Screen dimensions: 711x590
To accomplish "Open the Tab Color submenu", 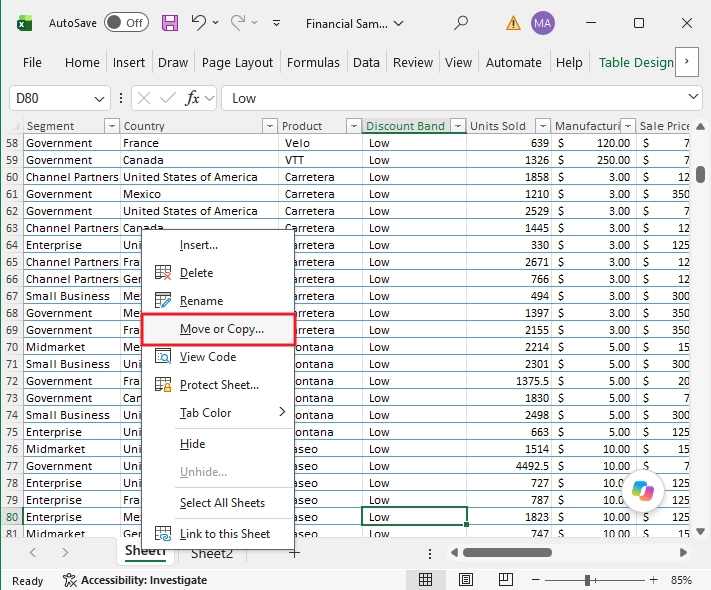I will (219, 413).
